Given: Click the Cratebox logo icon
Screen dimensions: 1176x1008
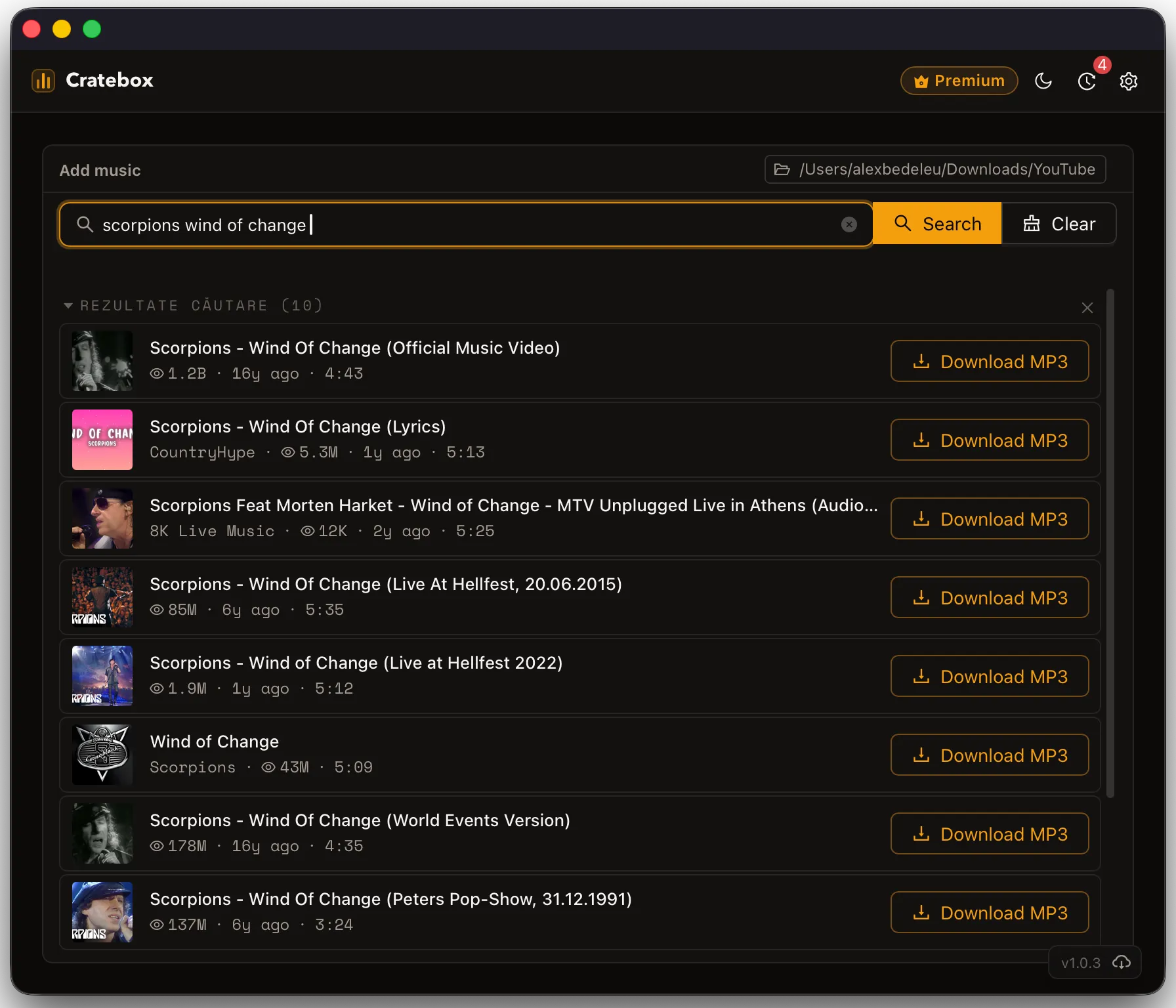Looking at the screenshot, I should click(43, 81).
